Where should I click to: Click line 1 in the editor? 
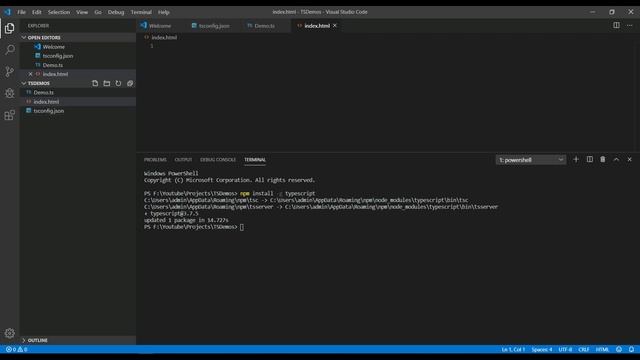tap(152, 46)
